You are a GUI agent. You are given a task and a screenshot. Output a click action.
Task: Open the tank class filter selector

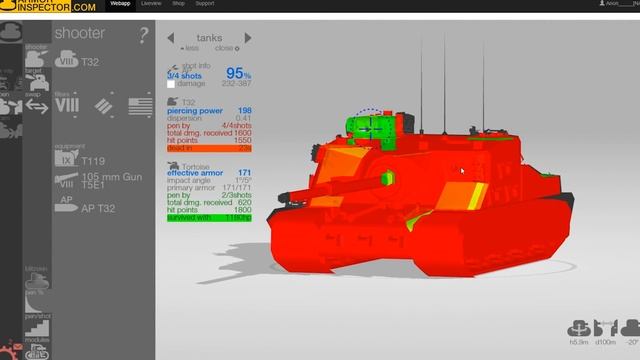pyautogui.click(x=103, y=106)
